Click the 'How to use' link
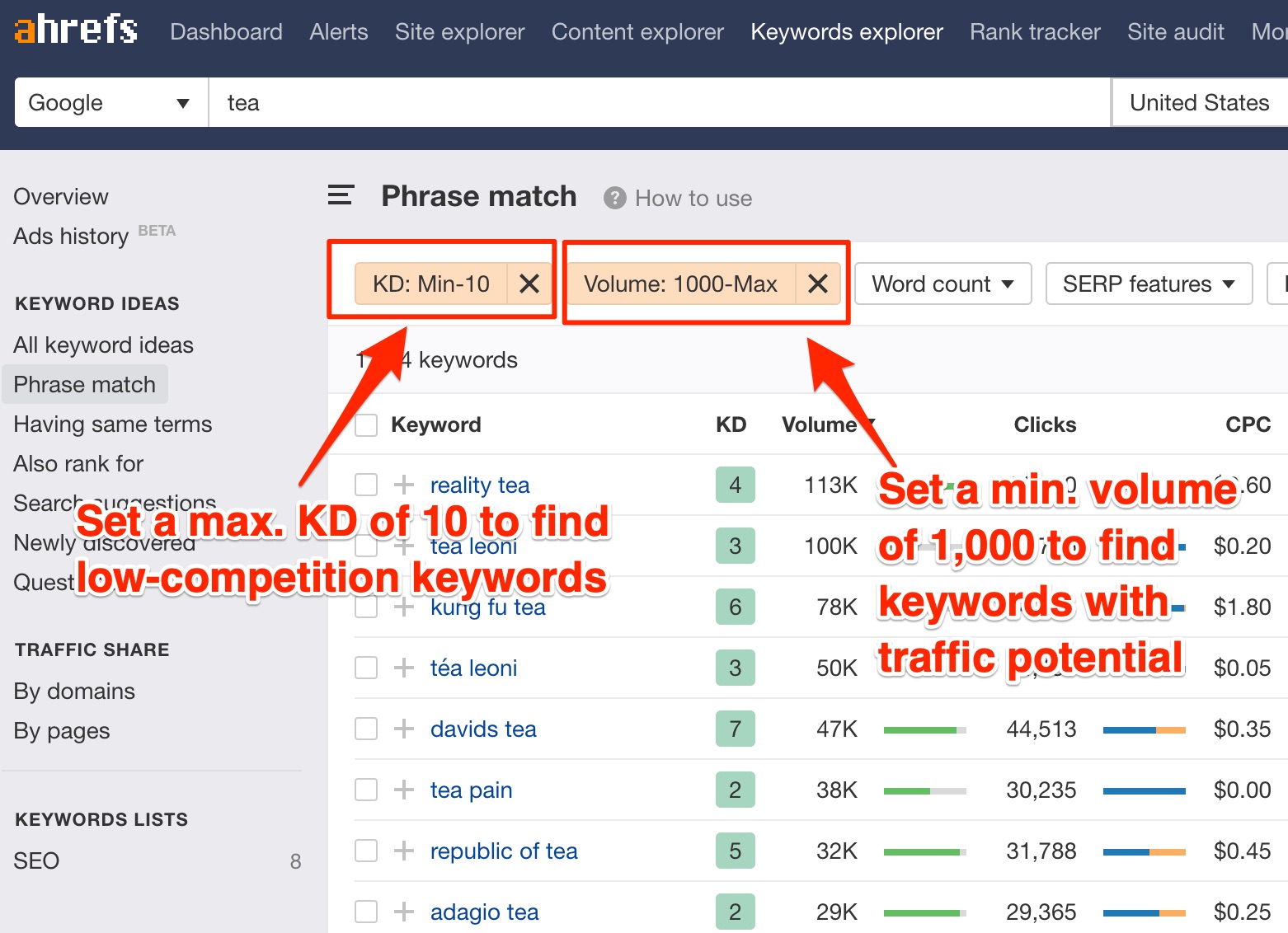1288x933 pixels. (693, 198)
